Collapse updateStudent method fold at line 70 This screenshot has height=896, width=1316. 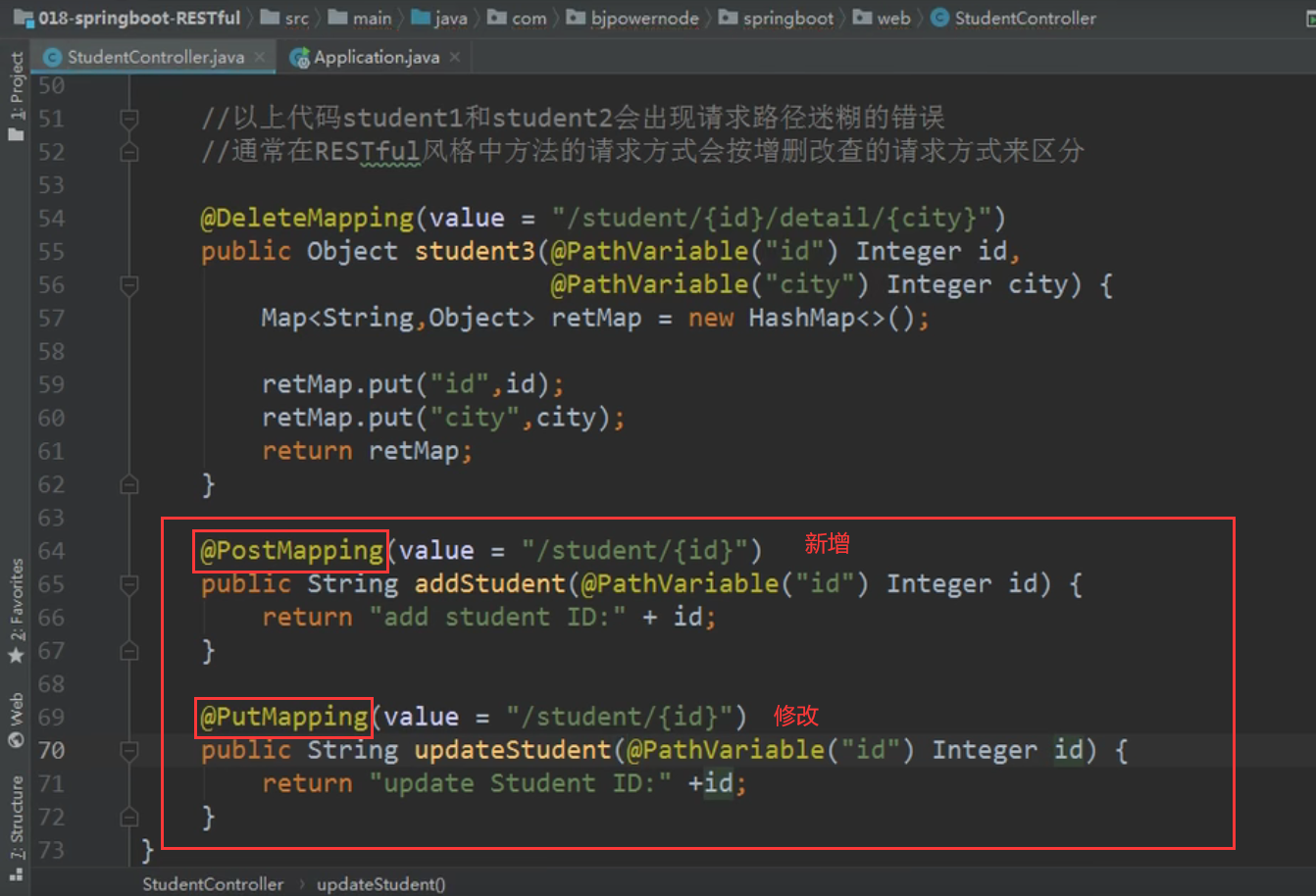point(128,751)
